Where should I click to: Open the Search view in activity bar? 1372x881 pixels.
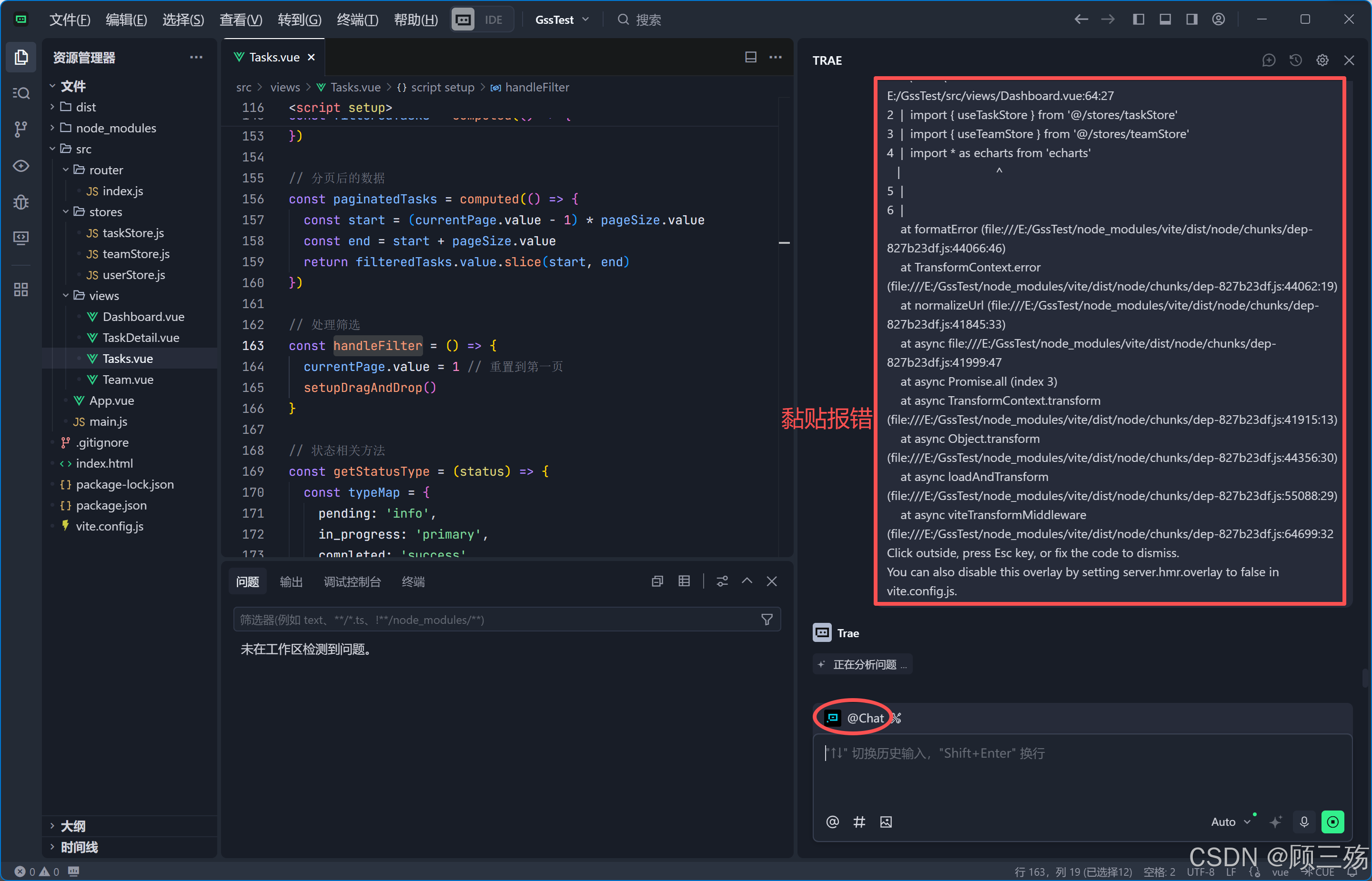point(21,93)
